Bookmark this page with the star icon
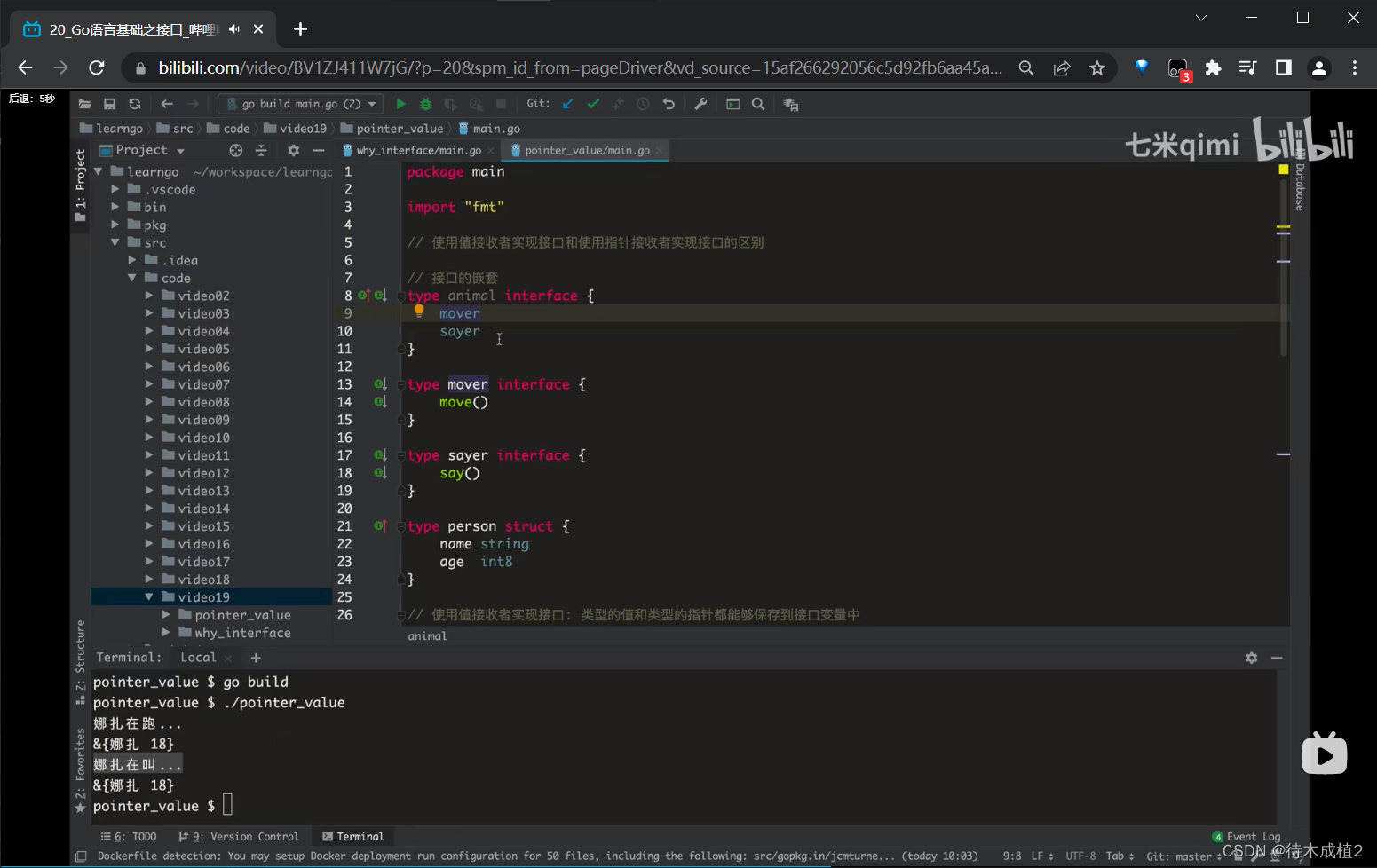This screenshot has width=1377, height=868. (x=1097, y=68)
